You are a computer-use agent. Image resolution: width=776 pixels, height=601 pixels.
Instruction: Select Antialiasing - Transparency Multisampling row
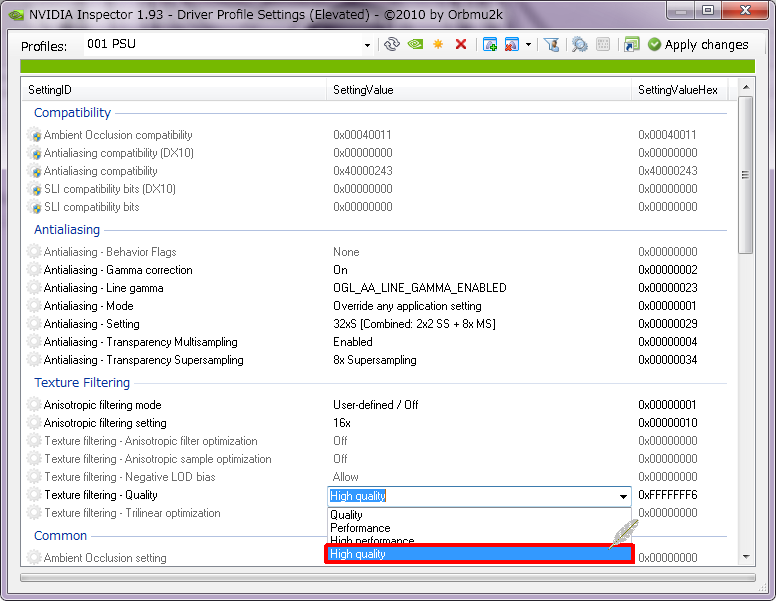(x=376, y=342)
